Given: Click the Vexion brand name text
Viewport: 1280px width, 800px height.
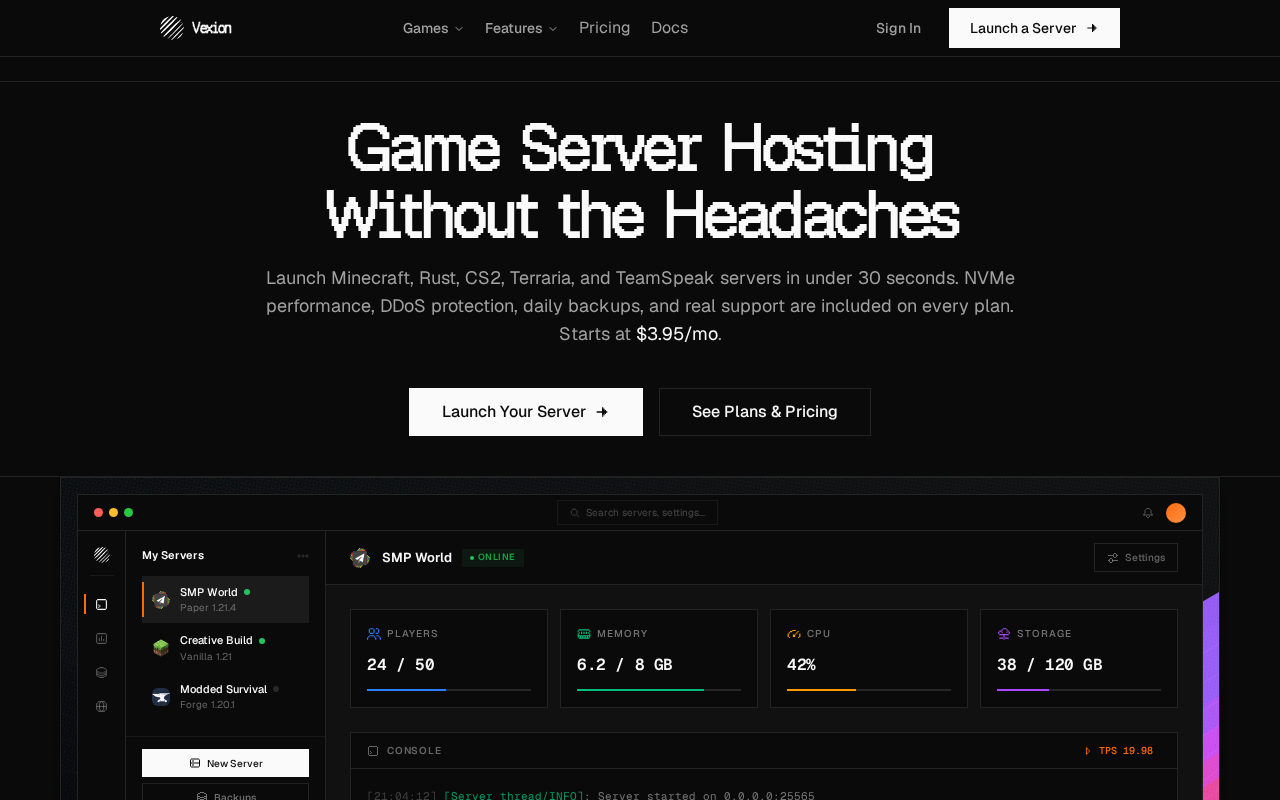Looking at the screenshot, I should click(x=212, y=28).
